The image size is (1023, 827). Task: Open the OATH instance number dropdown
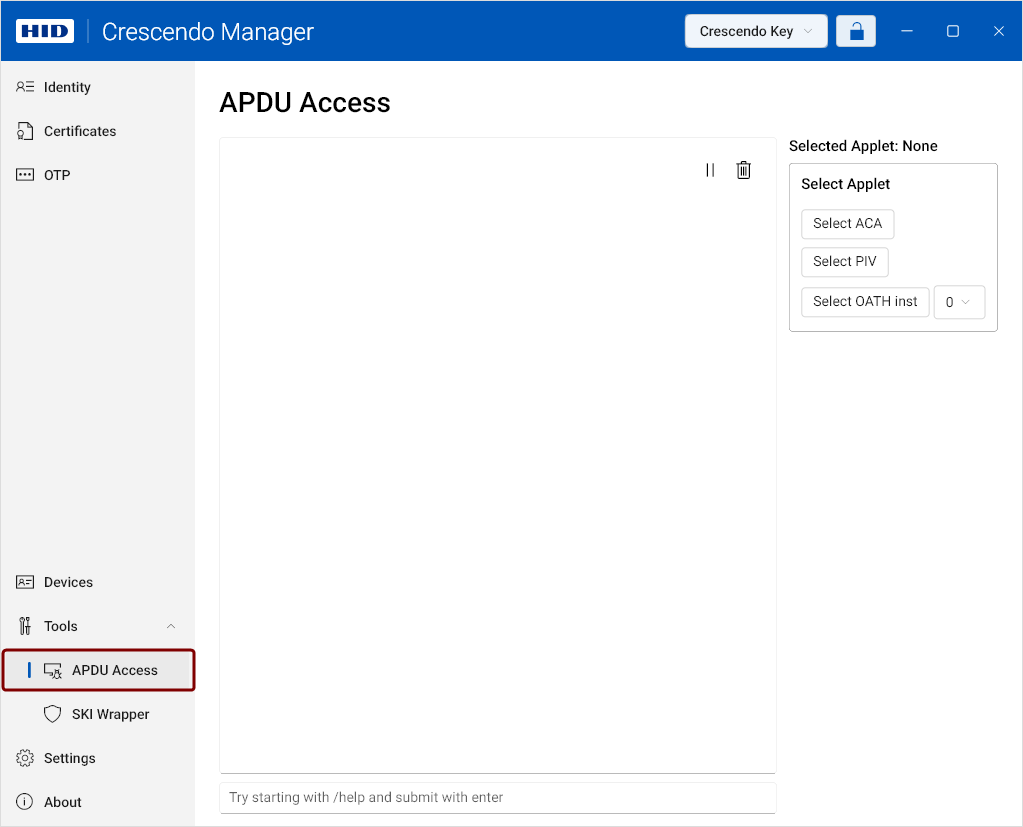click(959, 302)
